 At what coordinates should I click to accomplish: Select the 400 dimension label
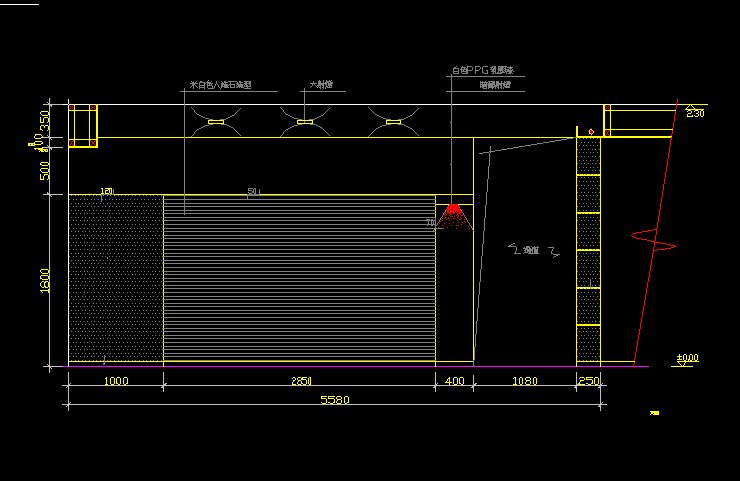[x=454, y=381]
